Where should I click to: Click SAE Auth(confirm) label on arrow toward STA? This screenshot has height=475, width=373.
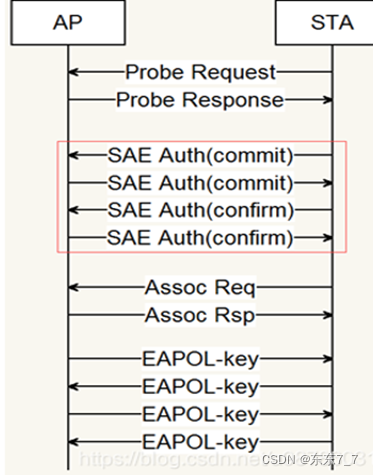click(200, 238)
